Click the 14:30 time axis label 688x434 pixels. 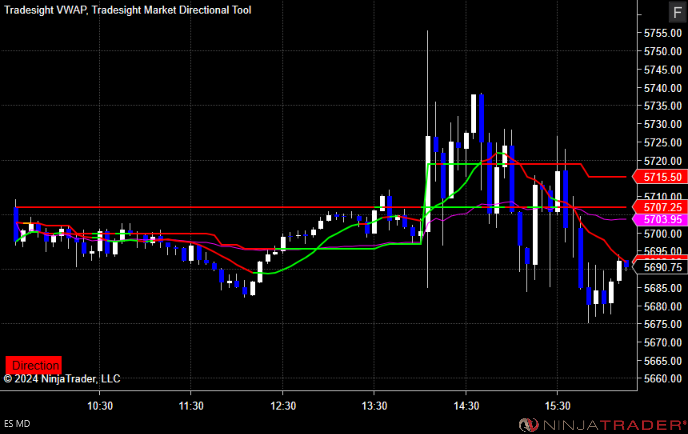(x=466, y=405)
